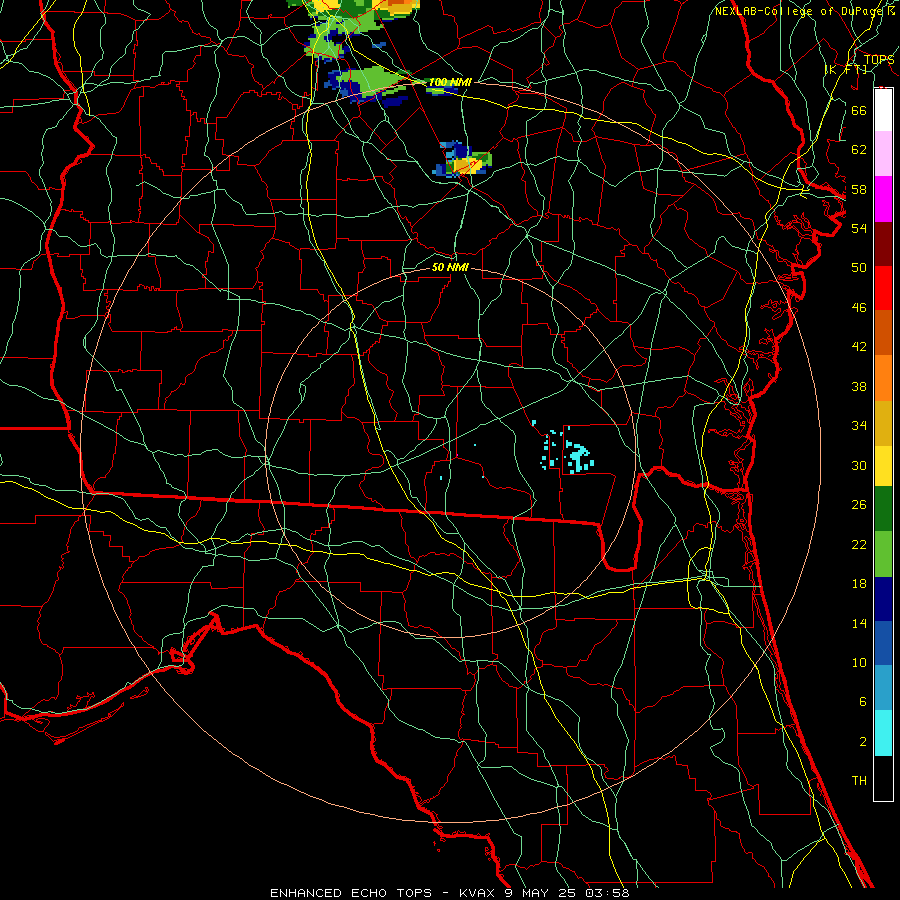This screenshot has width=900, height=900.
Task: Click the '100 NMI' range ring label
Action: (x=450, y=83)
